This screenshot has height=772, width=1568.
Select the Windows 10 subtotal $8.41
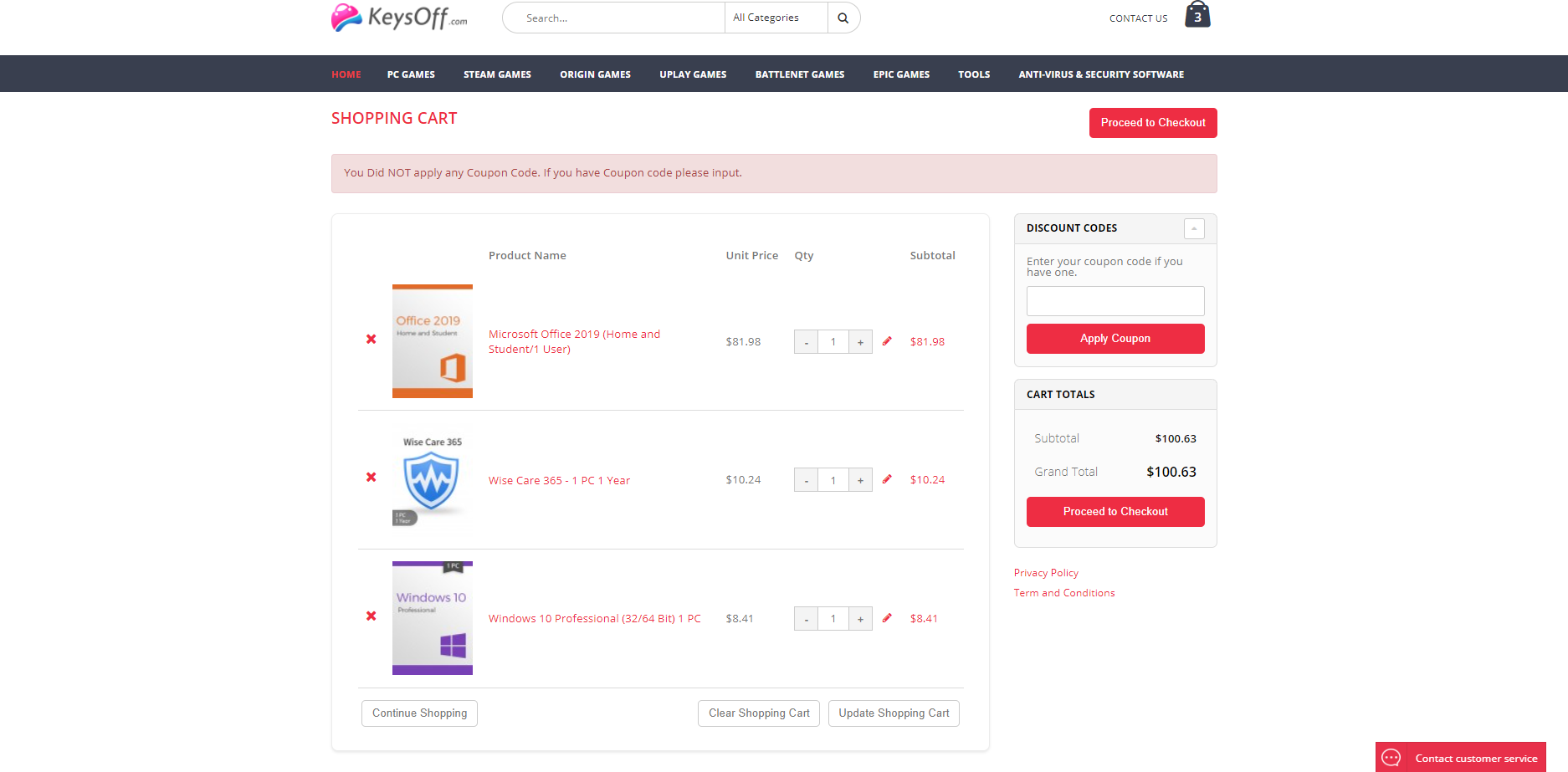(x=924, y=619)
